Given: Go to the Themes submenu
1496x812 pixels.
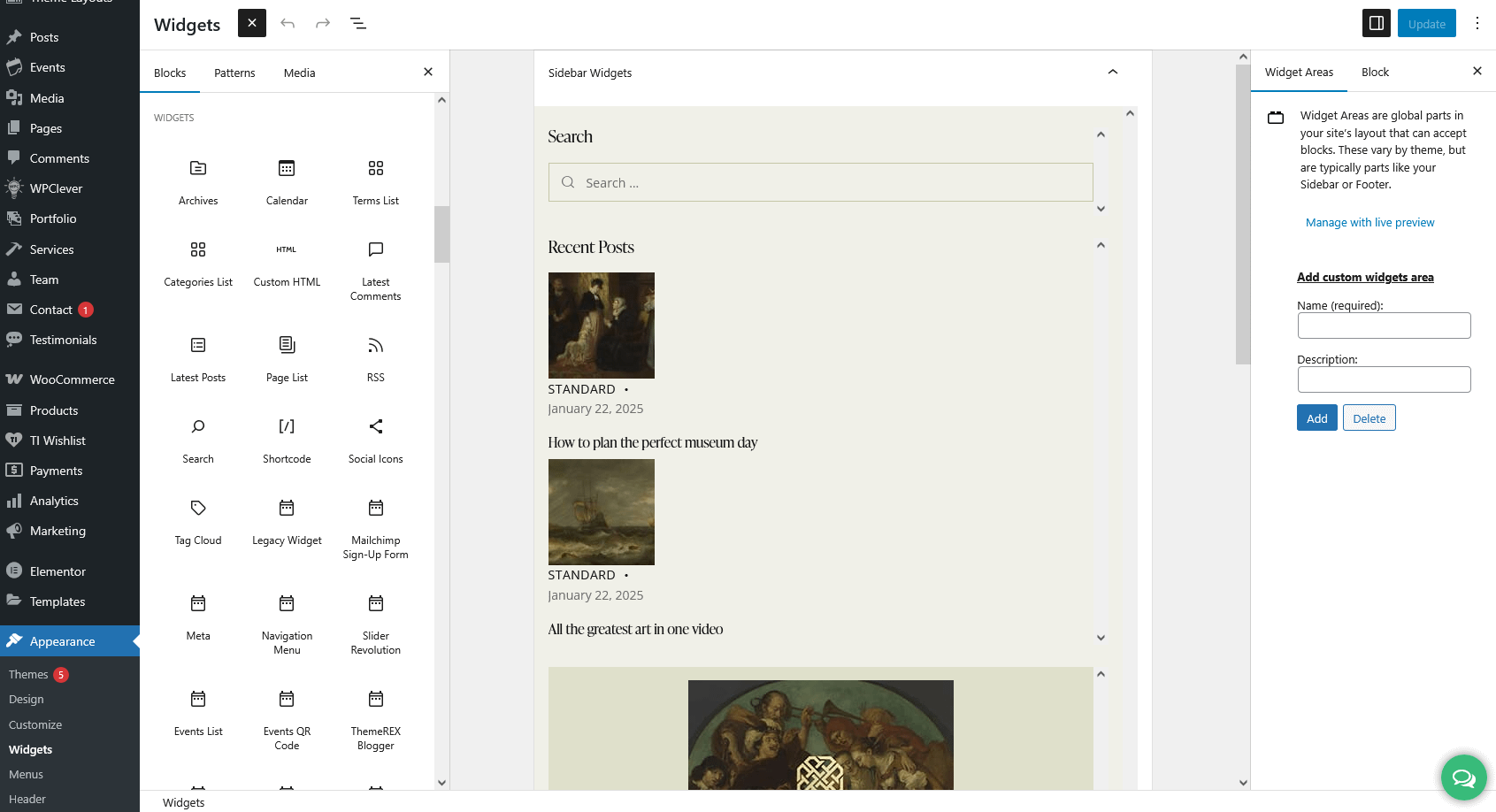Looking at the screenshot, I should [x=28, y=674].
